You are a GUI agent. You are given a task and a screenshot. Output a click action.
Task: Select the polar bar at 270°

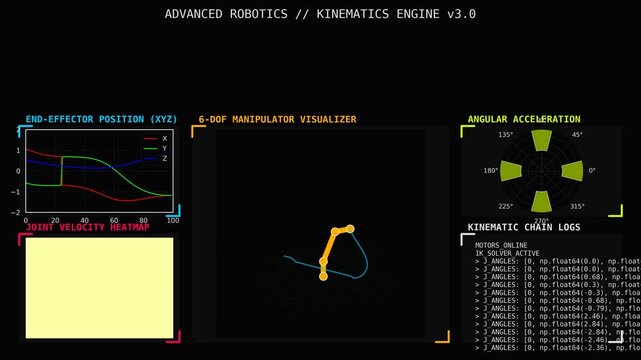(x=542, y=201)
